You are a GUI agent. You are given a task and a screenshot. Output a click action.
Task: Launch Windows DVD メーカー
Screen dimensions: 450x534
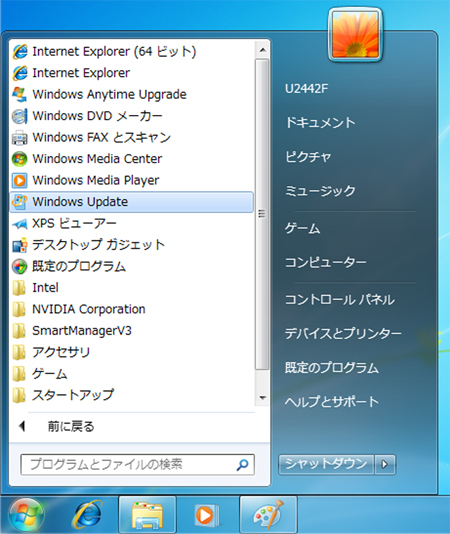pyautogui.click(x=131, y=116)
